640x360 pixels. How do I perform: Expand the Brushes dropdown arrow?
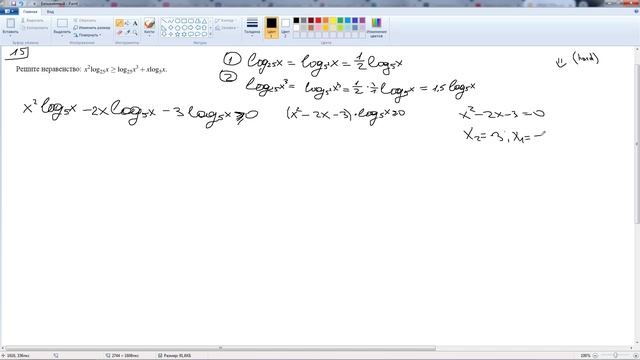pos(149,36)
